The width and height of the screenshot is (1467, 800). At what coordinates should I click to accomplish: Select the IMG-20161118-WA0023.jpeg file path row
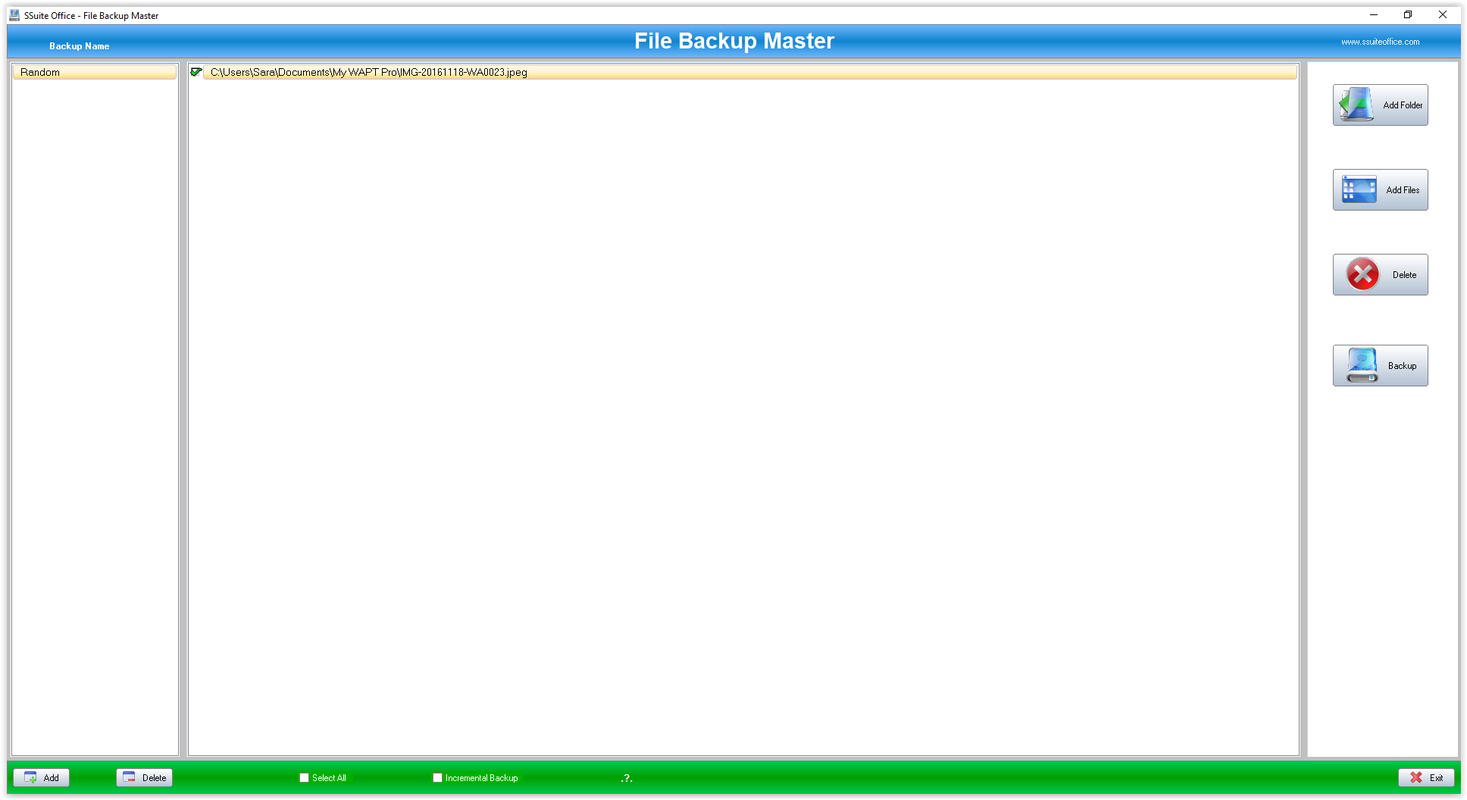point(750,72)
